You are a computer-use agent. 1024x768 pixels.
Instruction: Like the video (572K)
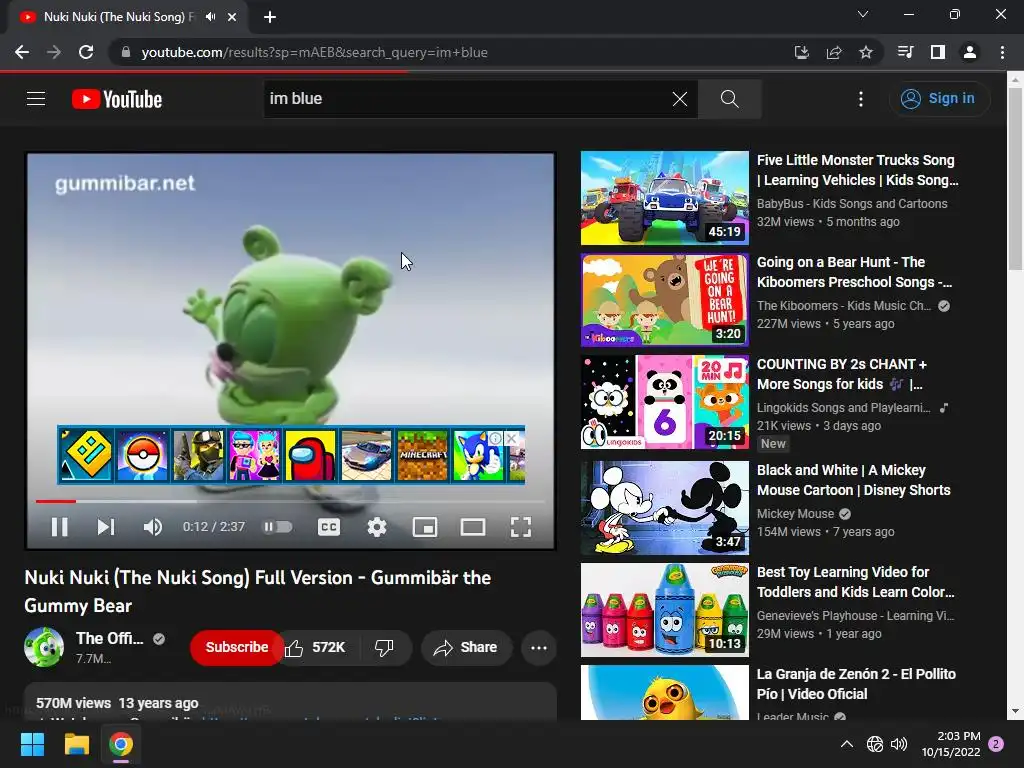[x=315, y=647]
